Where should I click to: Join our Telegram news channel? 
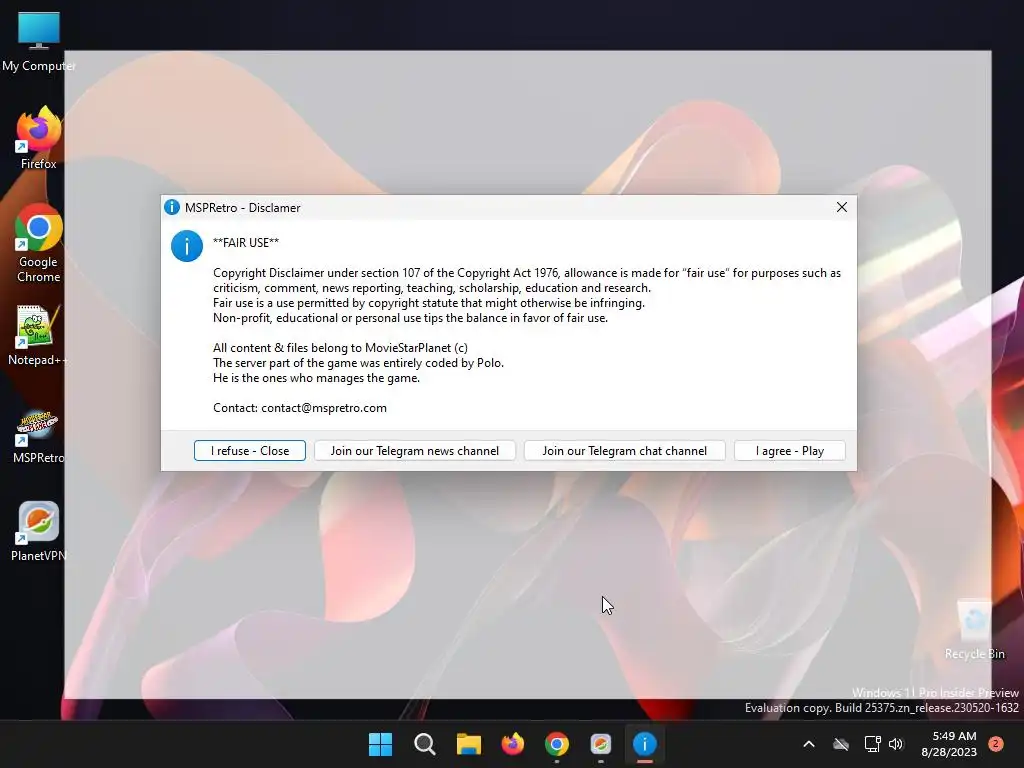(x=415, y=451)
